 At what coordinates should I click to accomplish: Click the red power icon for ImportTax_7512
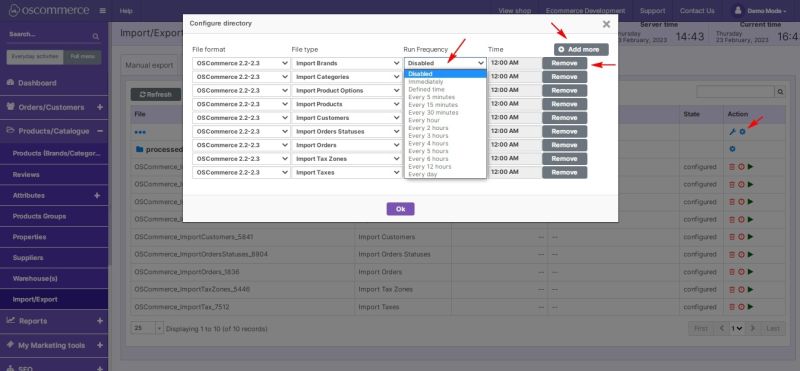(741, 307)
